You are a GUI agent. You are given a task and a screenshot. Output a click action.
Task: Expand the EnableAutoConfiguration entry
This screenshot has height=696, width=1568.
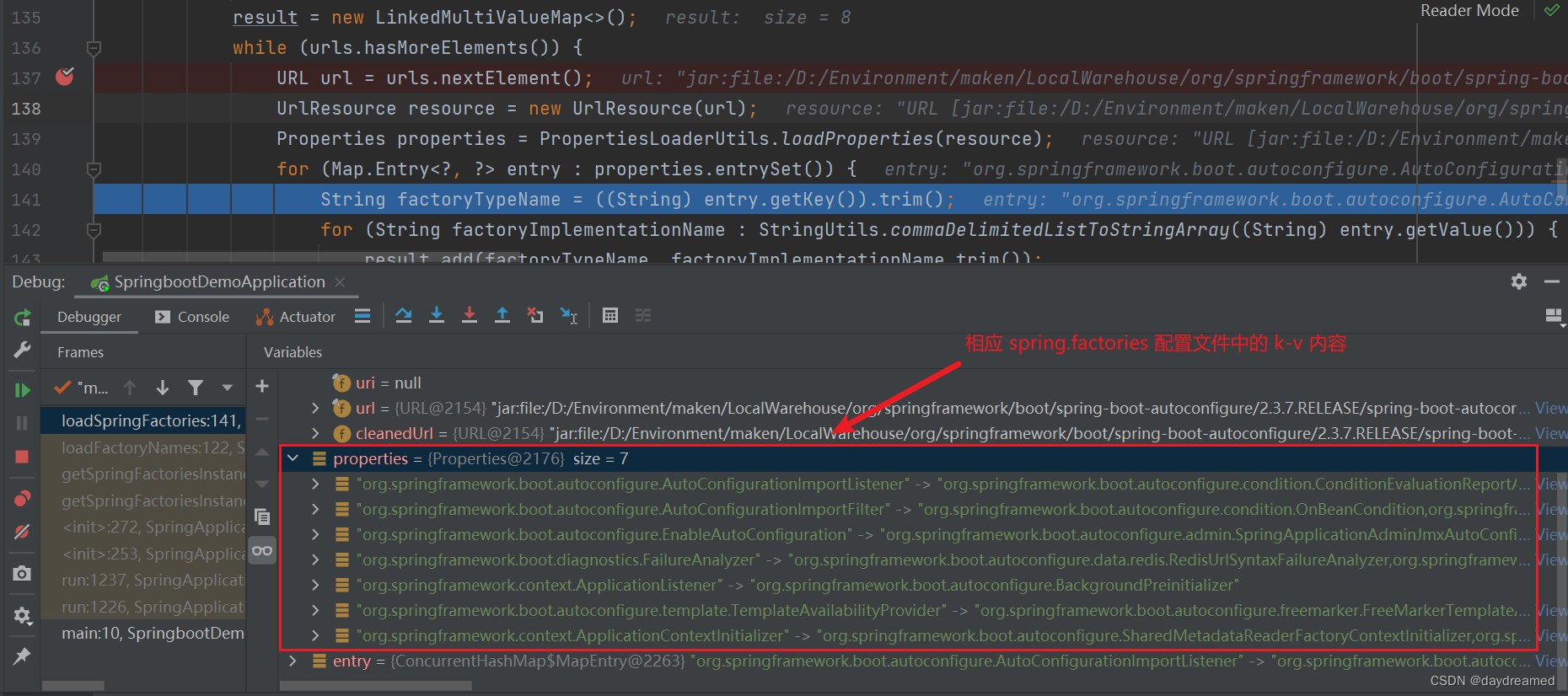click(315, 534)
